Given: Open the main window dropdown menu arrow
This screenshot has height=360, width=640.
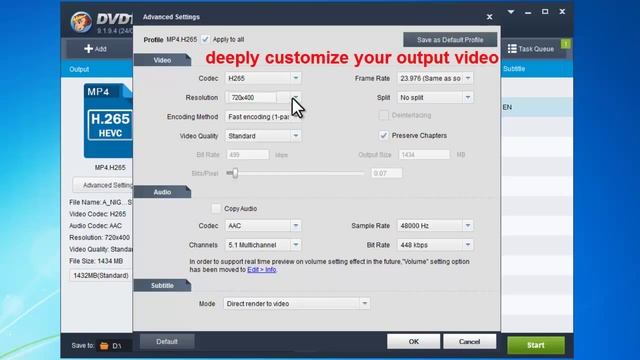Looking at the screenshot, I should [x=511, y=12].
